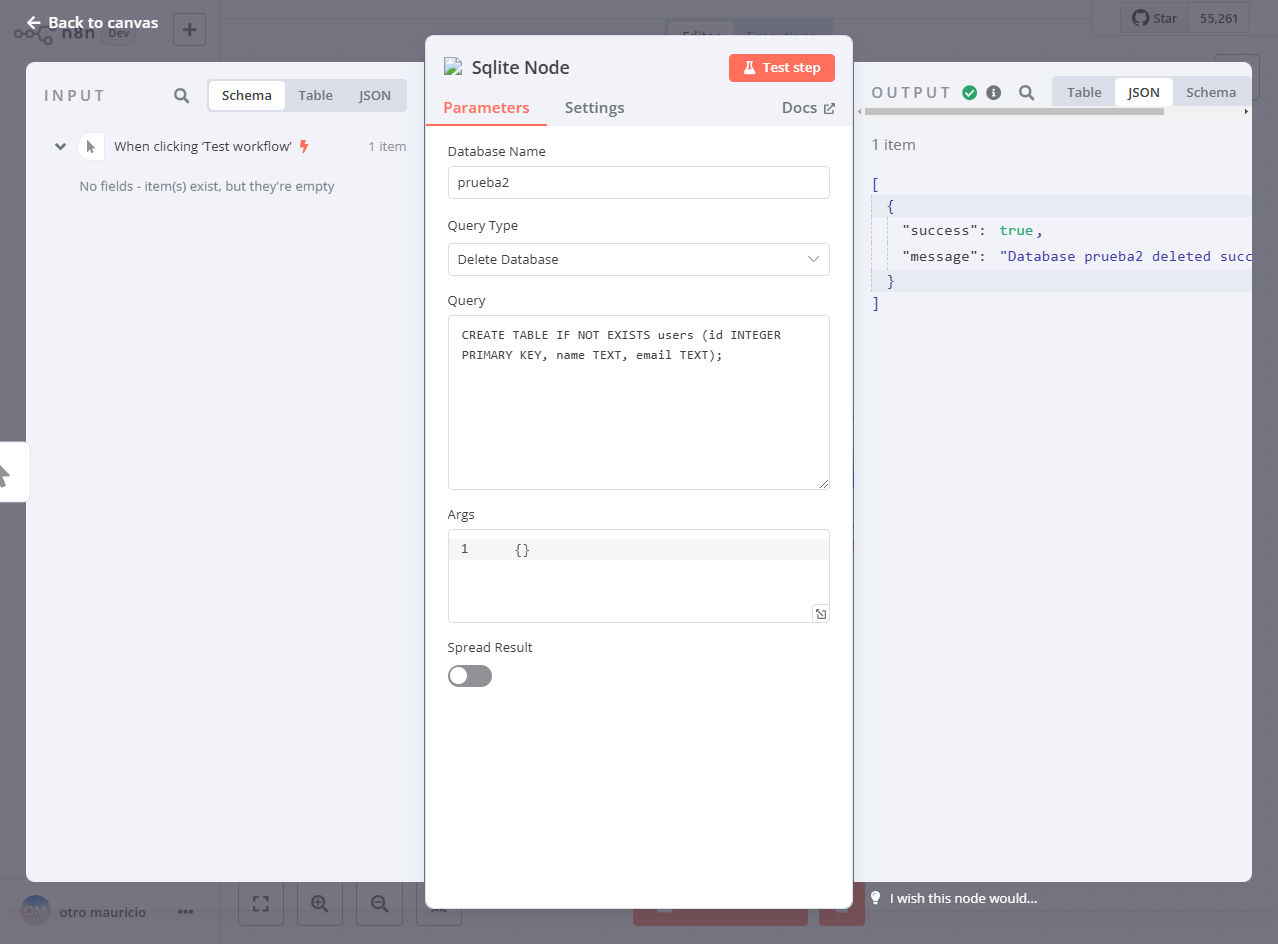Select the Schema tab in OUTPUT
This screenshot has width=1278, height=944.
[1211, 92]
